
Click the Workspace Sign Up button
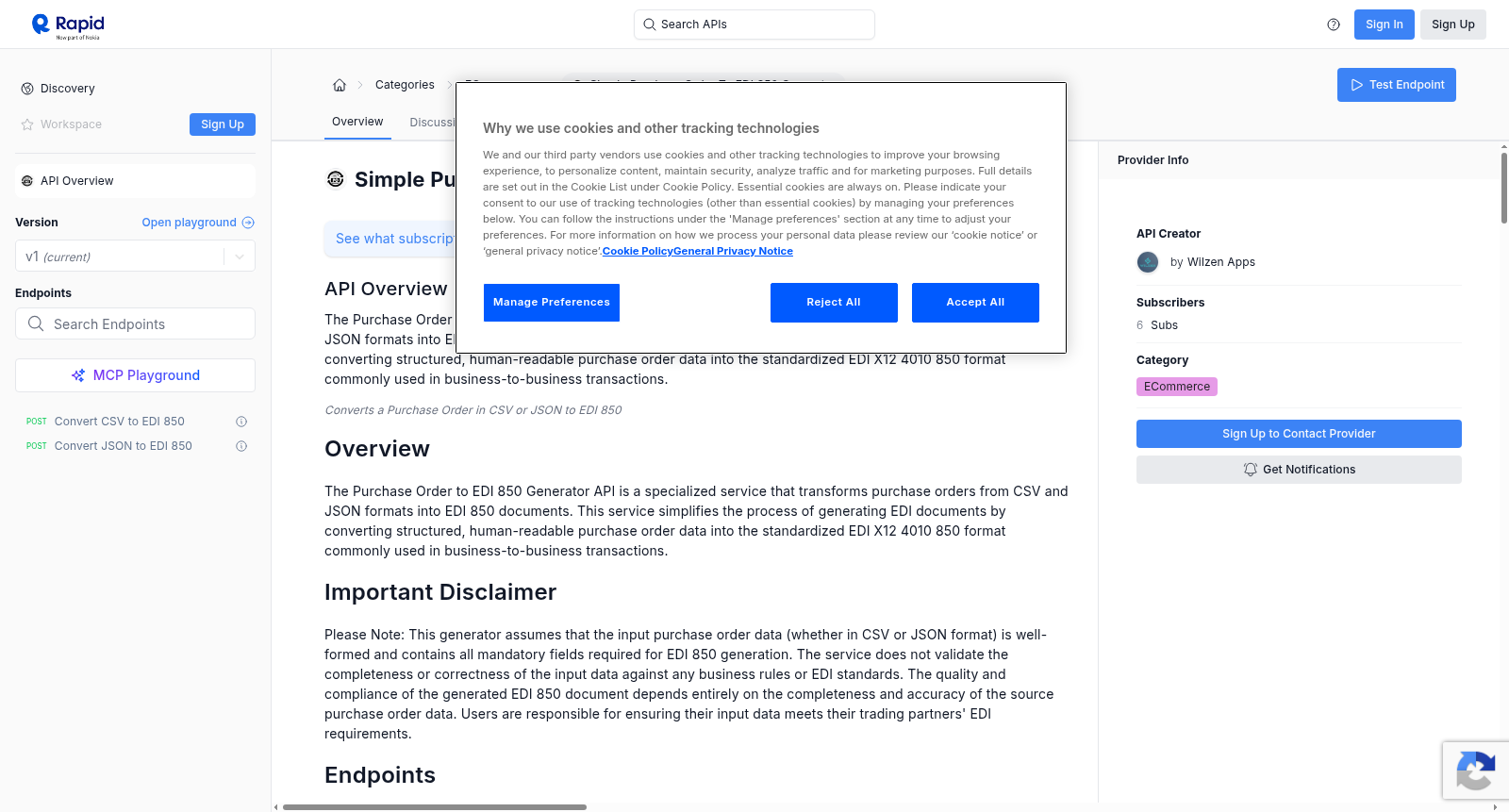point(223,124)
